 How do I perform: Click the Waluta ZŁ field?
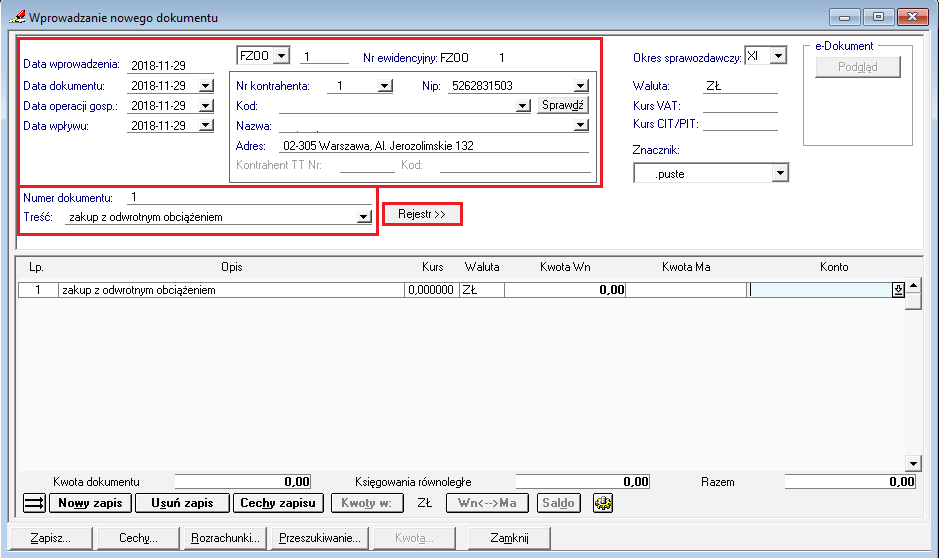[x=740, y=86]
